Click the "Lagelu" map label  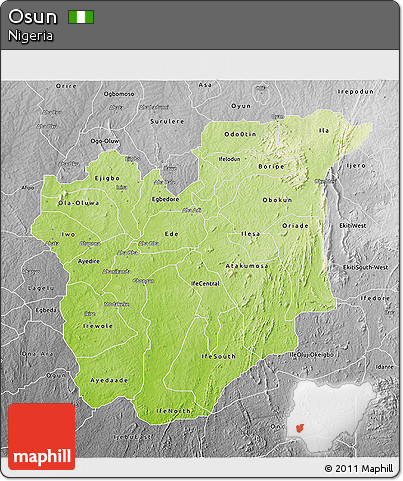(41, 288)
